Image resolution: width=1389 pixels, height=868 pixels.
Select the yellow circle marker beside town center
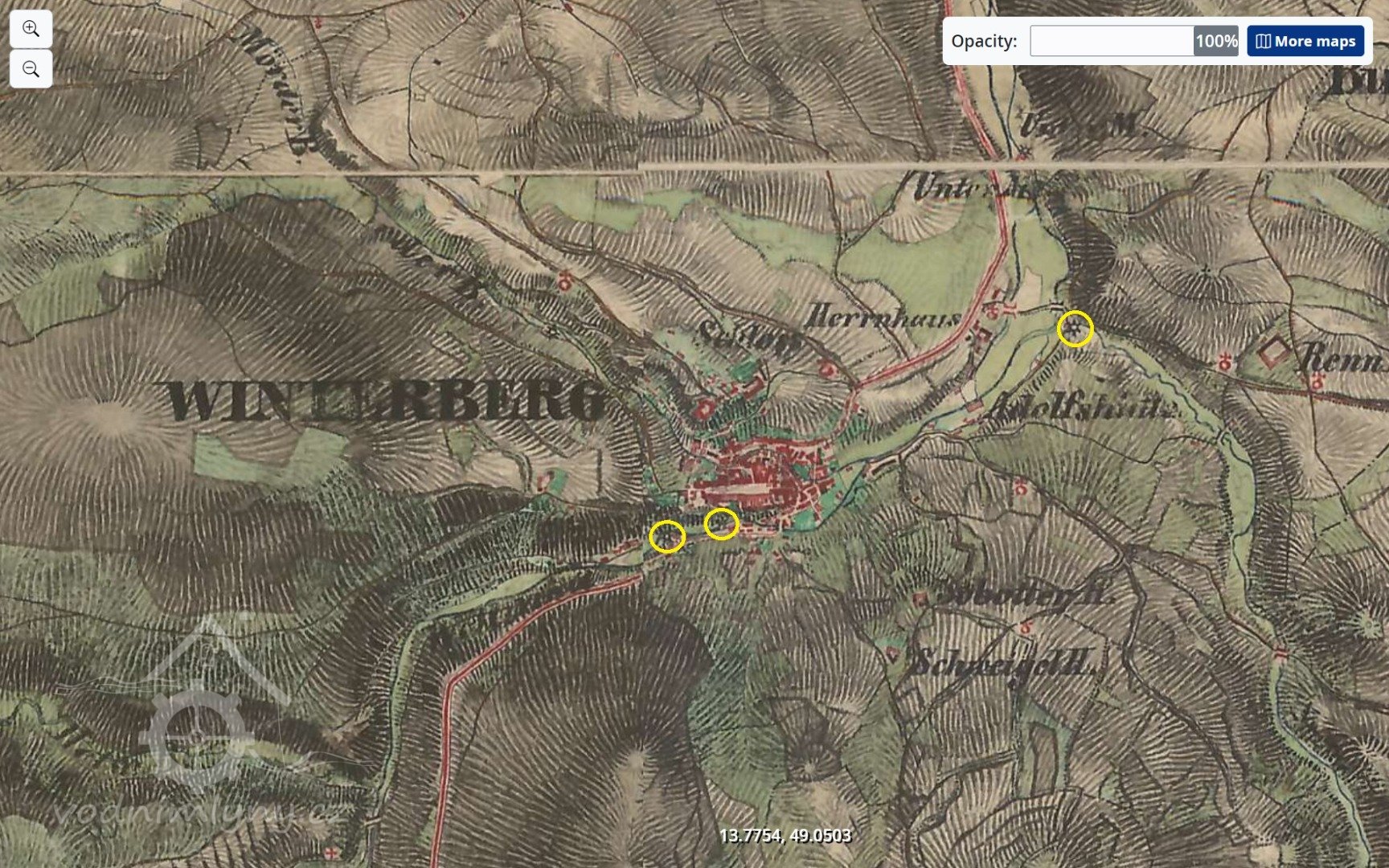coord(721,524)
